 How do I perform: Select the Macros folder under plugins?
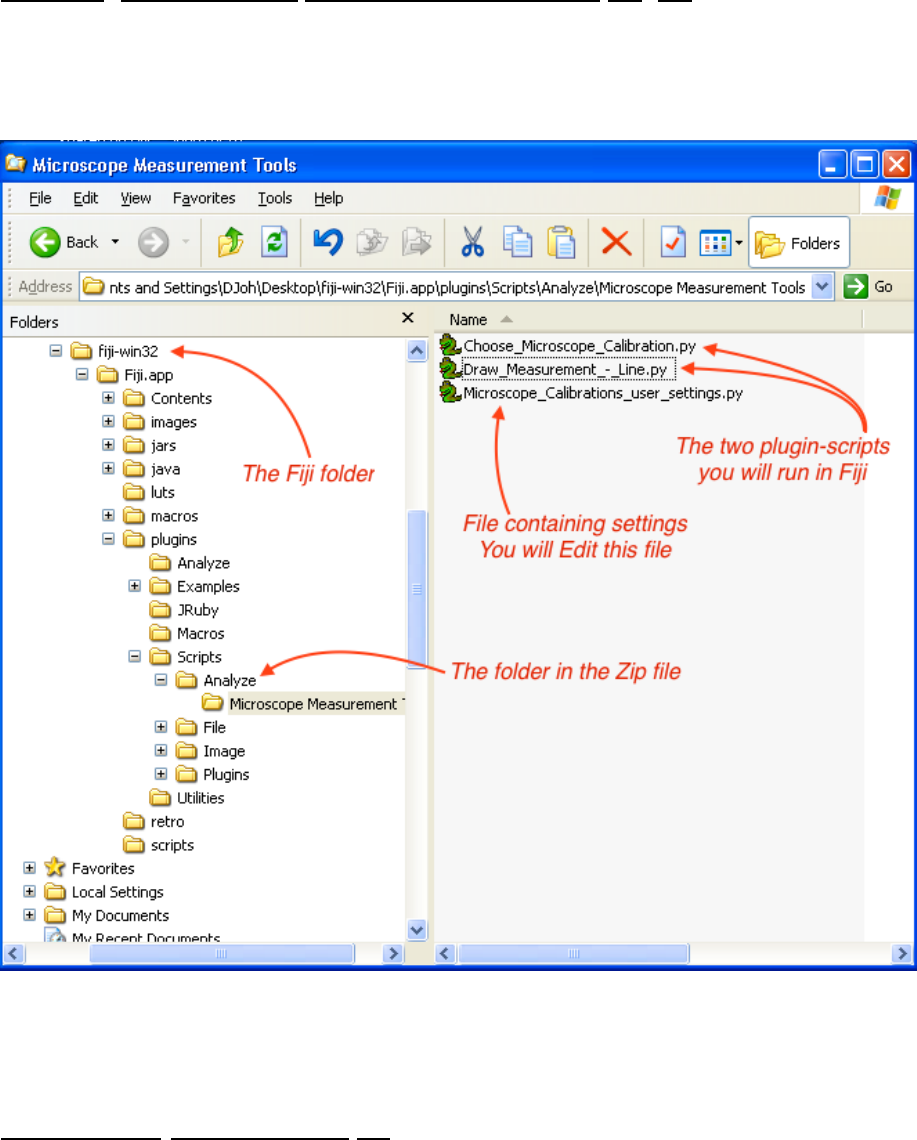[x=187, y=633]
